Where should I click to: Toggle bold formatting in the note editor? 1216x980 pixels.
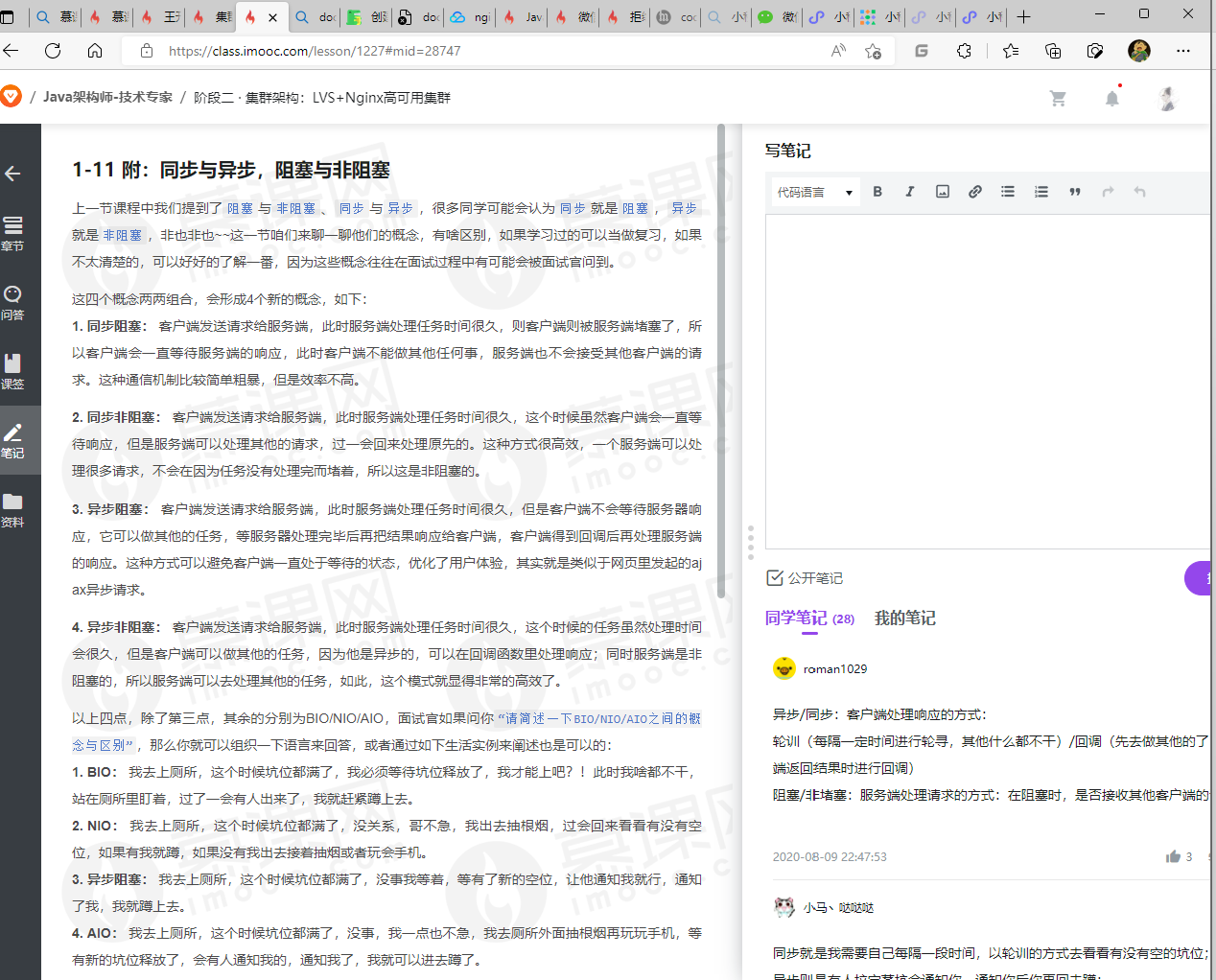click(x=877, y=191)
